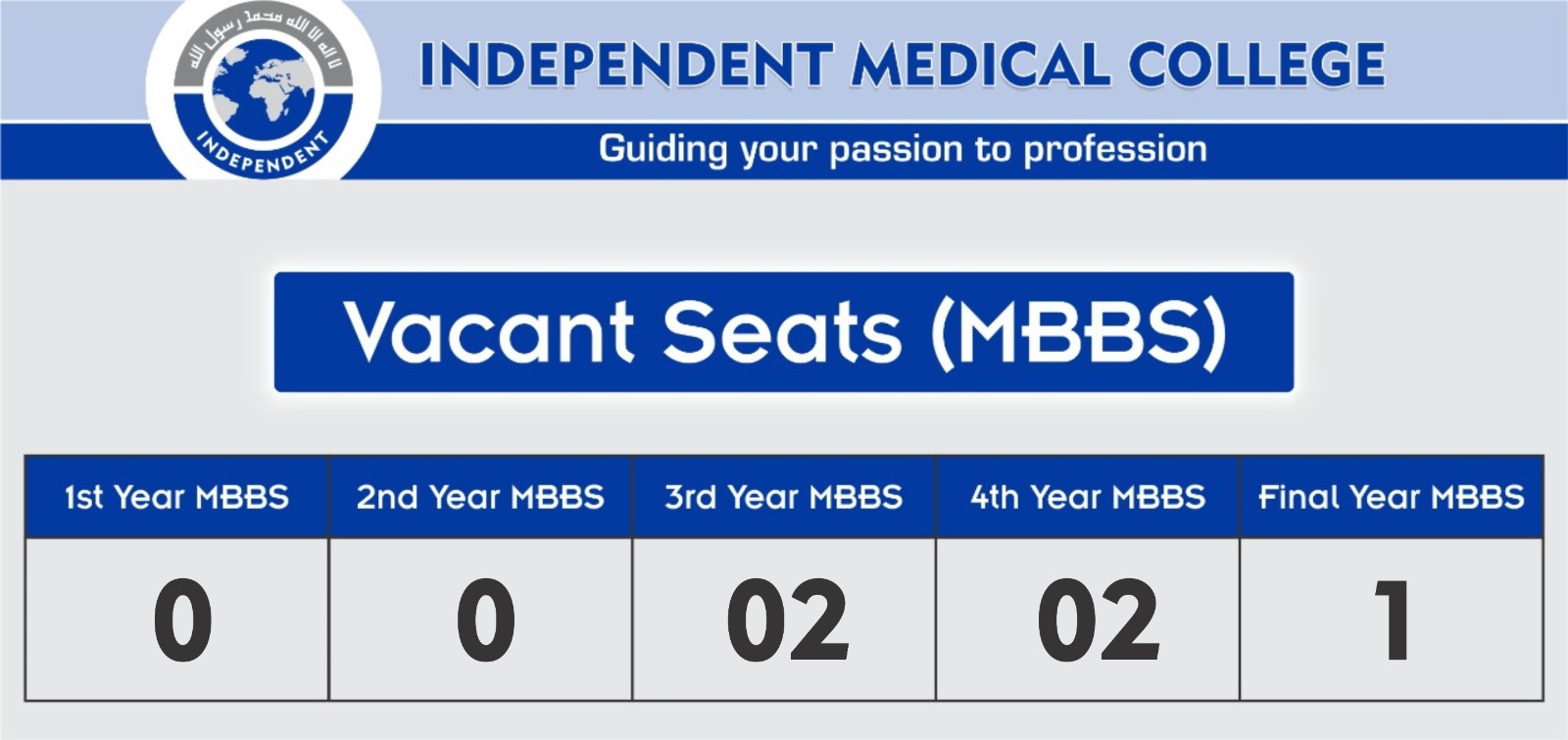1568x740 pixels.
Task: Click the Final Year MBBS header cell
Action: point(1392,497)
